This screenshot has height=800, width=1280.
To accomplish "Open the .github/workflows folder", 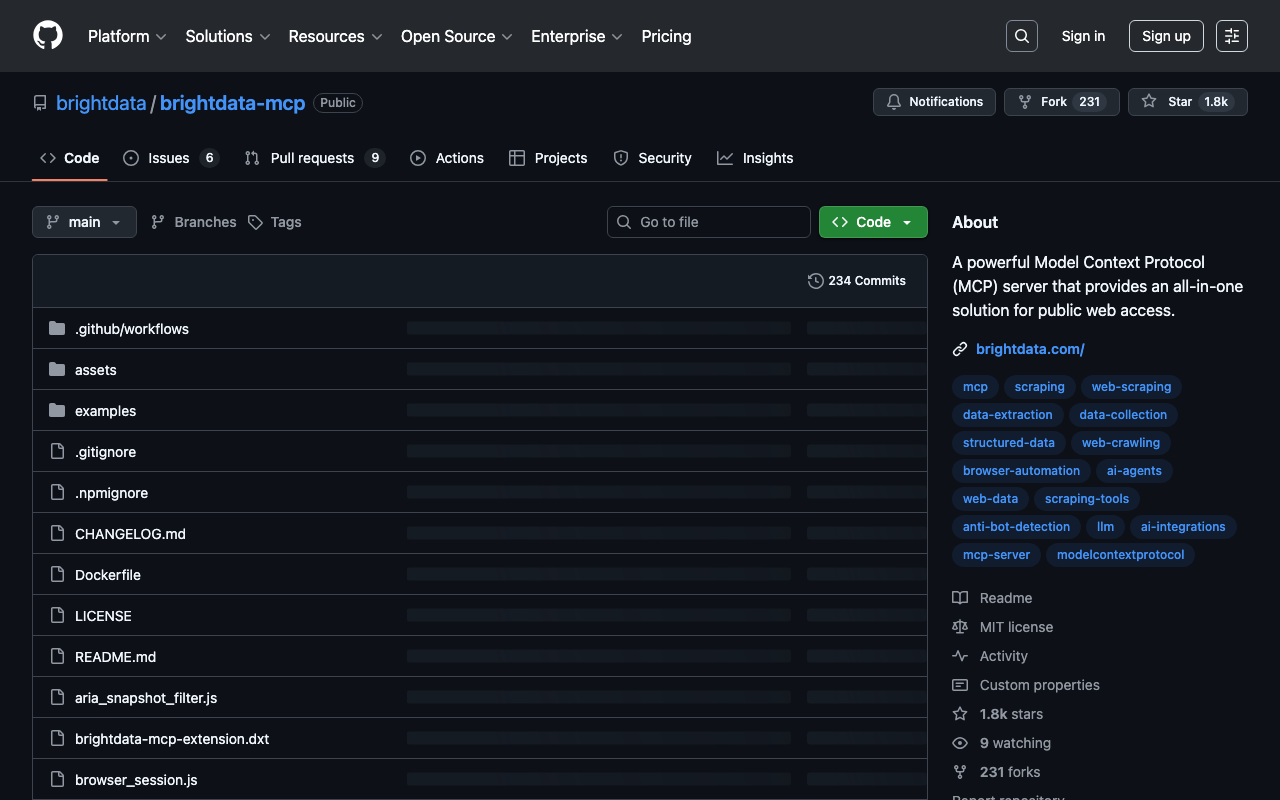I will [132, 329].
